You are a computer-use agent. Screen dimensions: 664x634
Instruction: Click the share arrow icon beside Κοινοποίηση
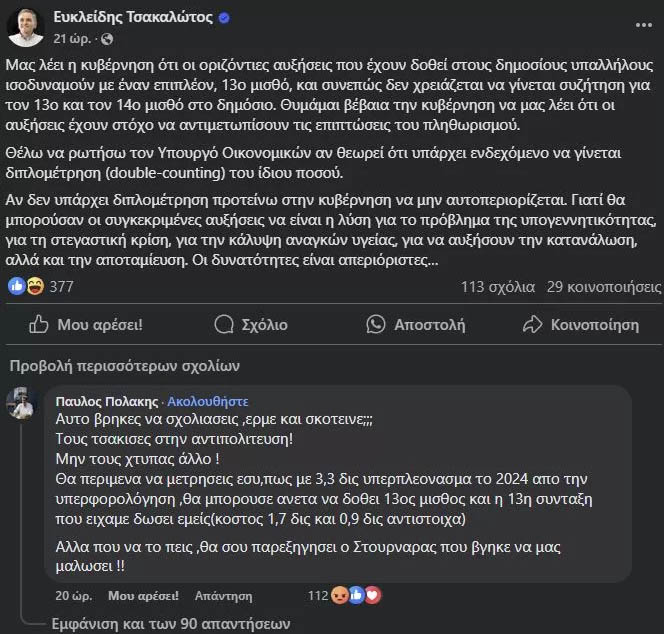coord(532,324)
